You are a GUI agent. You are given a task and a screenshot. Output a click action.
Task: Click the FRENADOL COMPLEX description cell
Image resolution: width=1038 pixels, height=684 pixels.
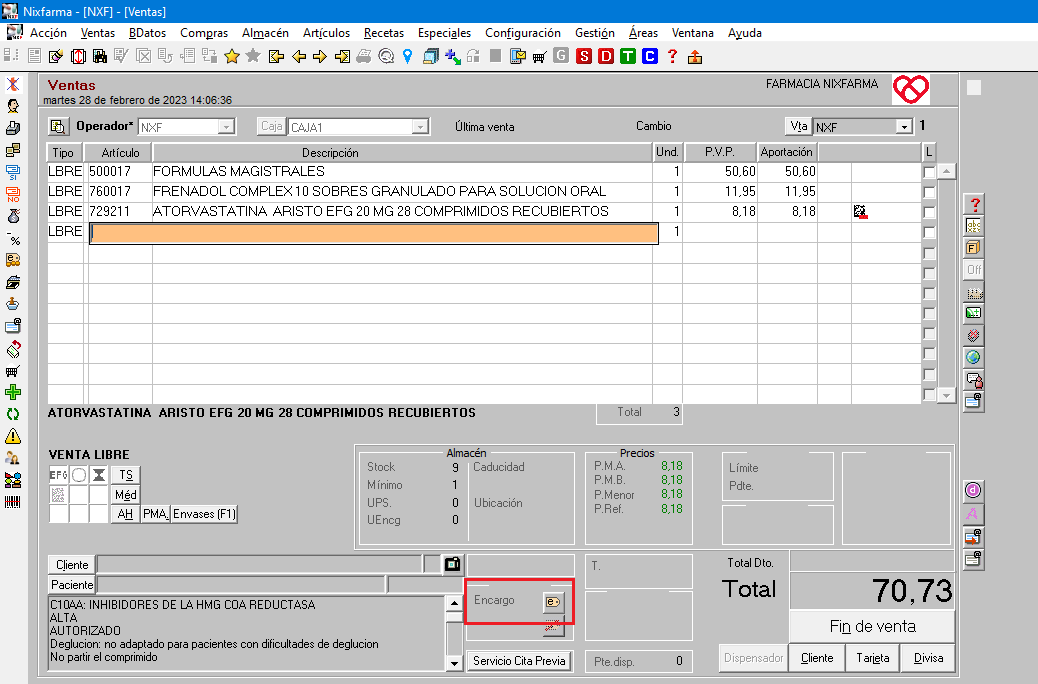tap(402, 192)
